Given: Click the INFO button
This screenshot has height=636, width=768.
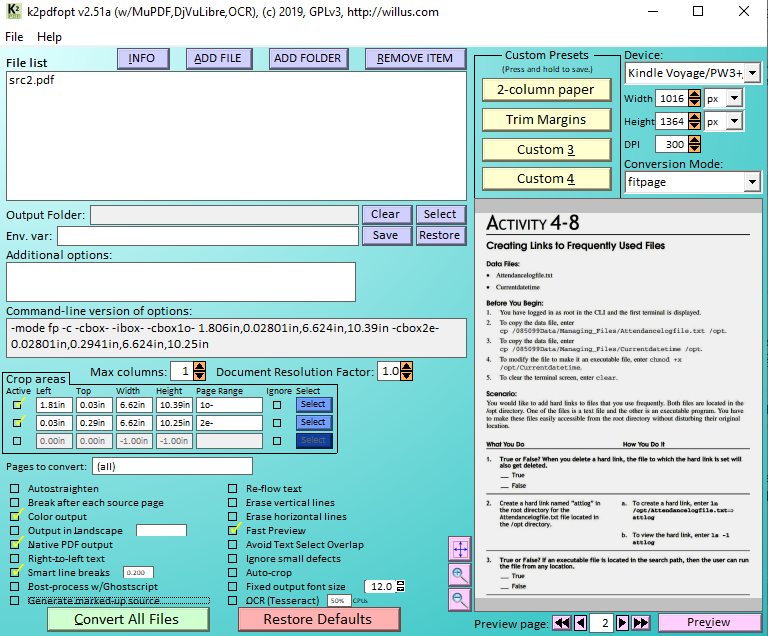Looking at the screenshot, I should pos(144,58).
